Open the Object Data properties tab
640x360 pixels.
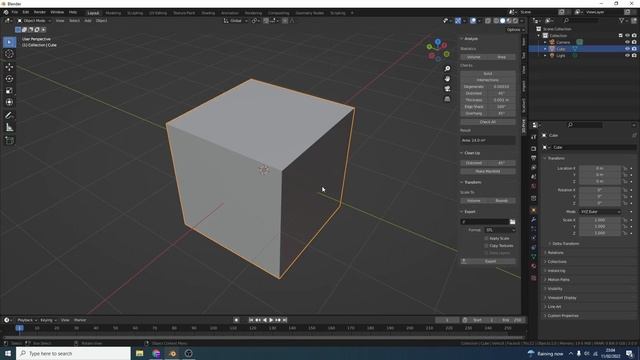[x=533, y=257]
